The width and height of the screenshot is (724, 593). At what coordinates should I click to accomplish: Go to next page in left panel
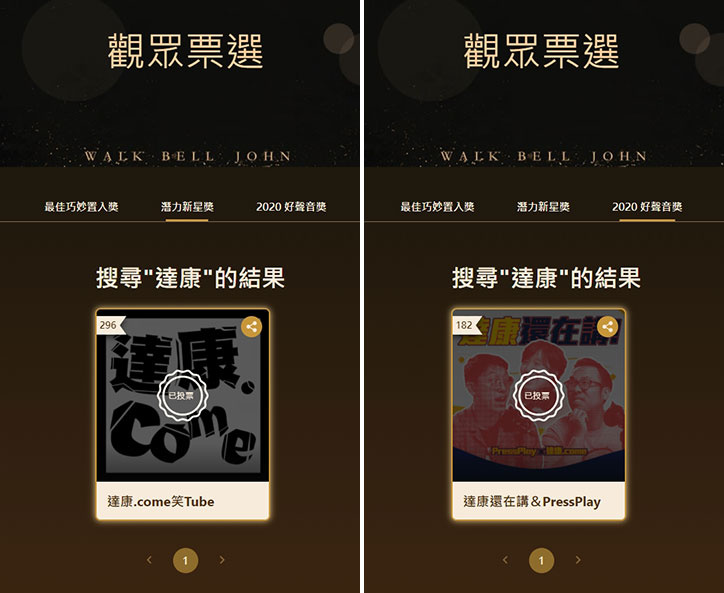(x=222, y=560)
